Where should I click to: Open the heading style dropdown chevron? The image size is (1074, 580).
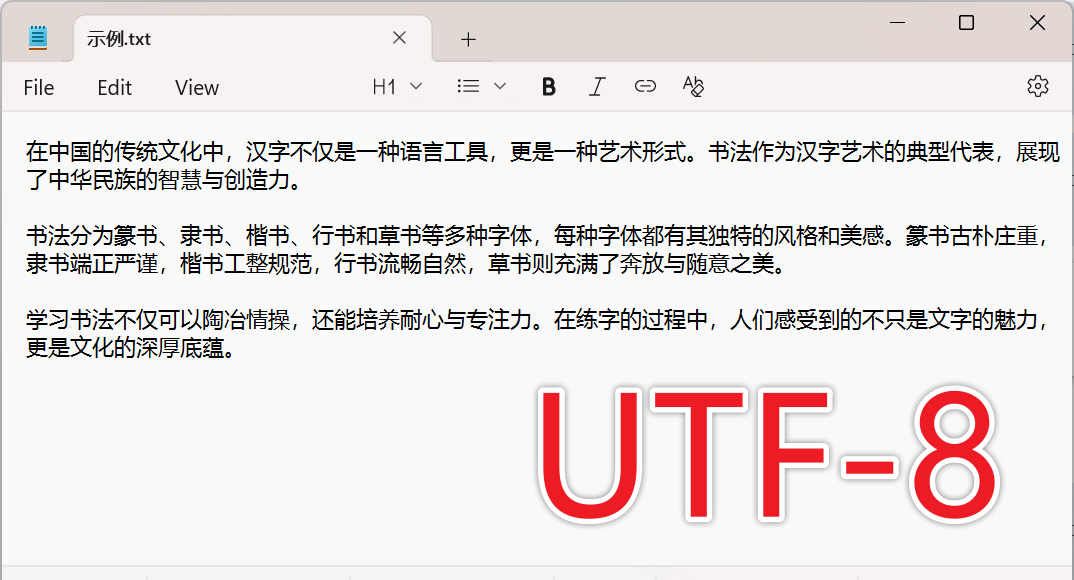(x=414, y=86)
